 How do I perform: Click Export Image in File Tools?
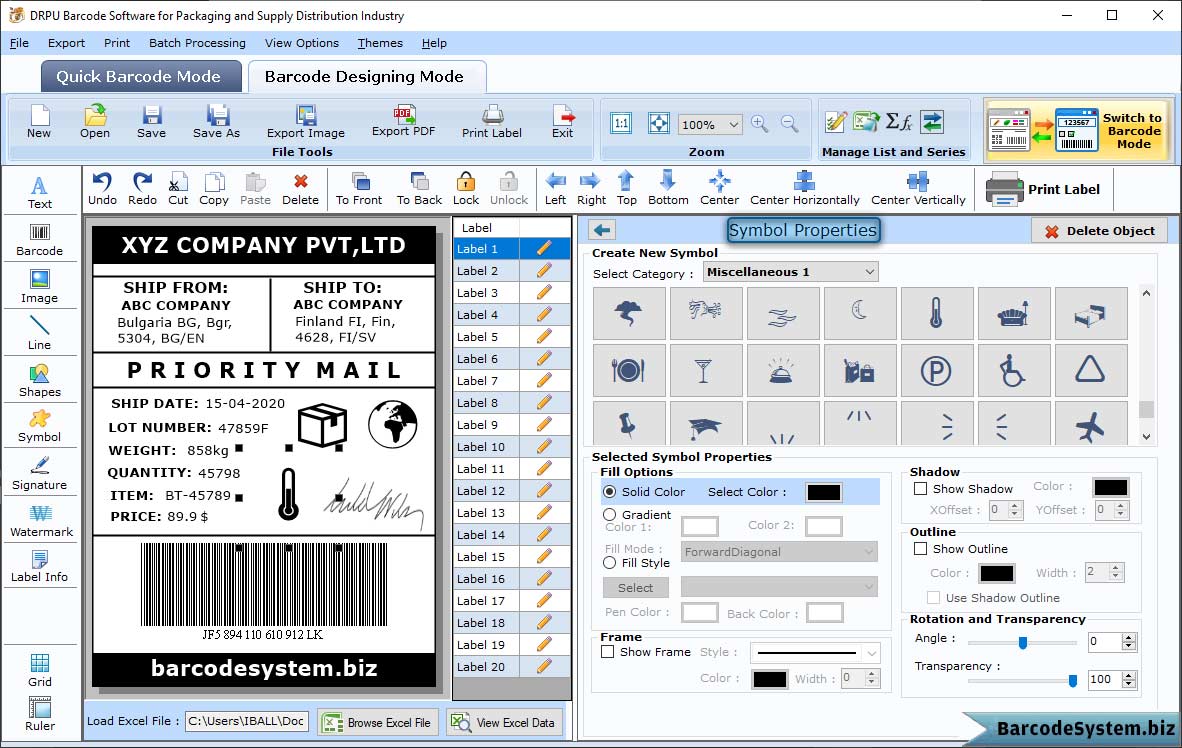click(305, 122)
